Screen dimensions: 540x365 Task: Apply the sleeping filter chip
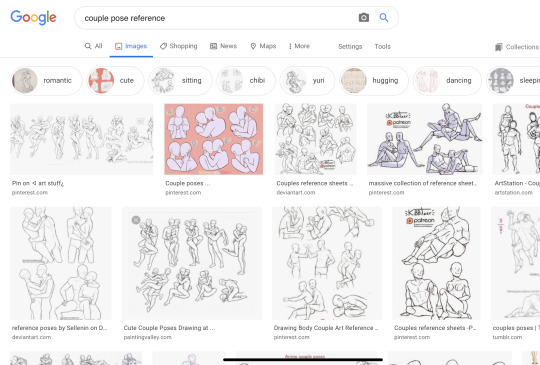pos(513,81)
